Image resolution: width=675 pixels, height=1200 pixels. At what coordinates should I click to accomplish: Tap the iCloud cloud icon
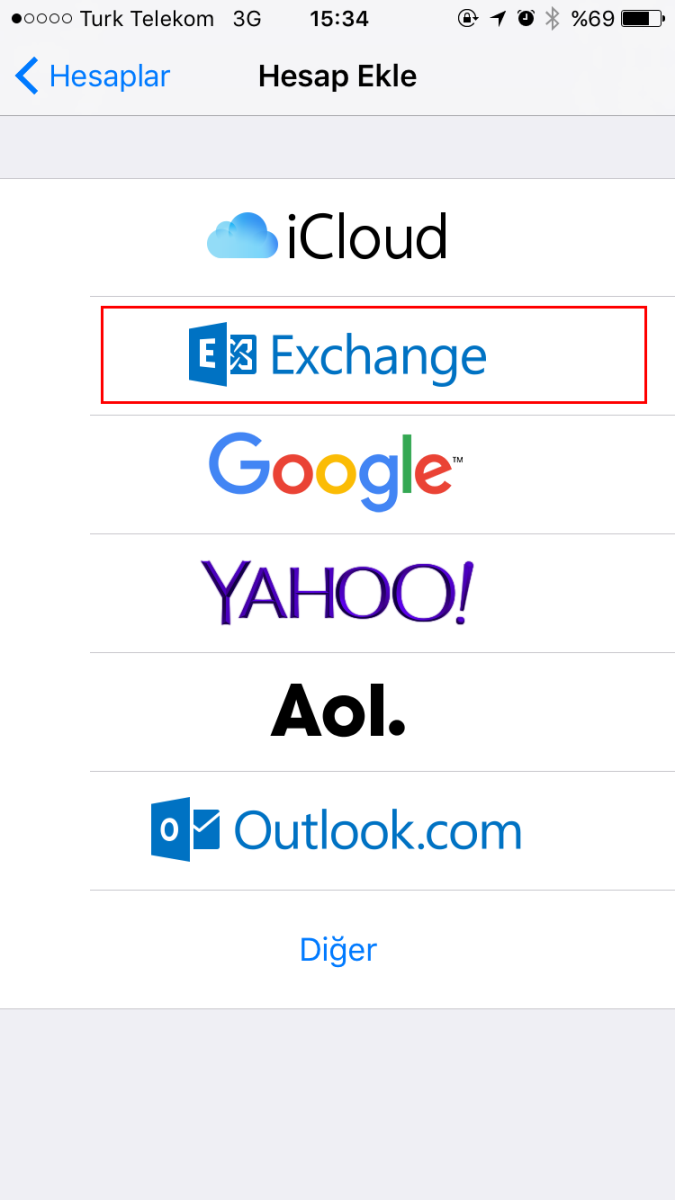point(241,237)
